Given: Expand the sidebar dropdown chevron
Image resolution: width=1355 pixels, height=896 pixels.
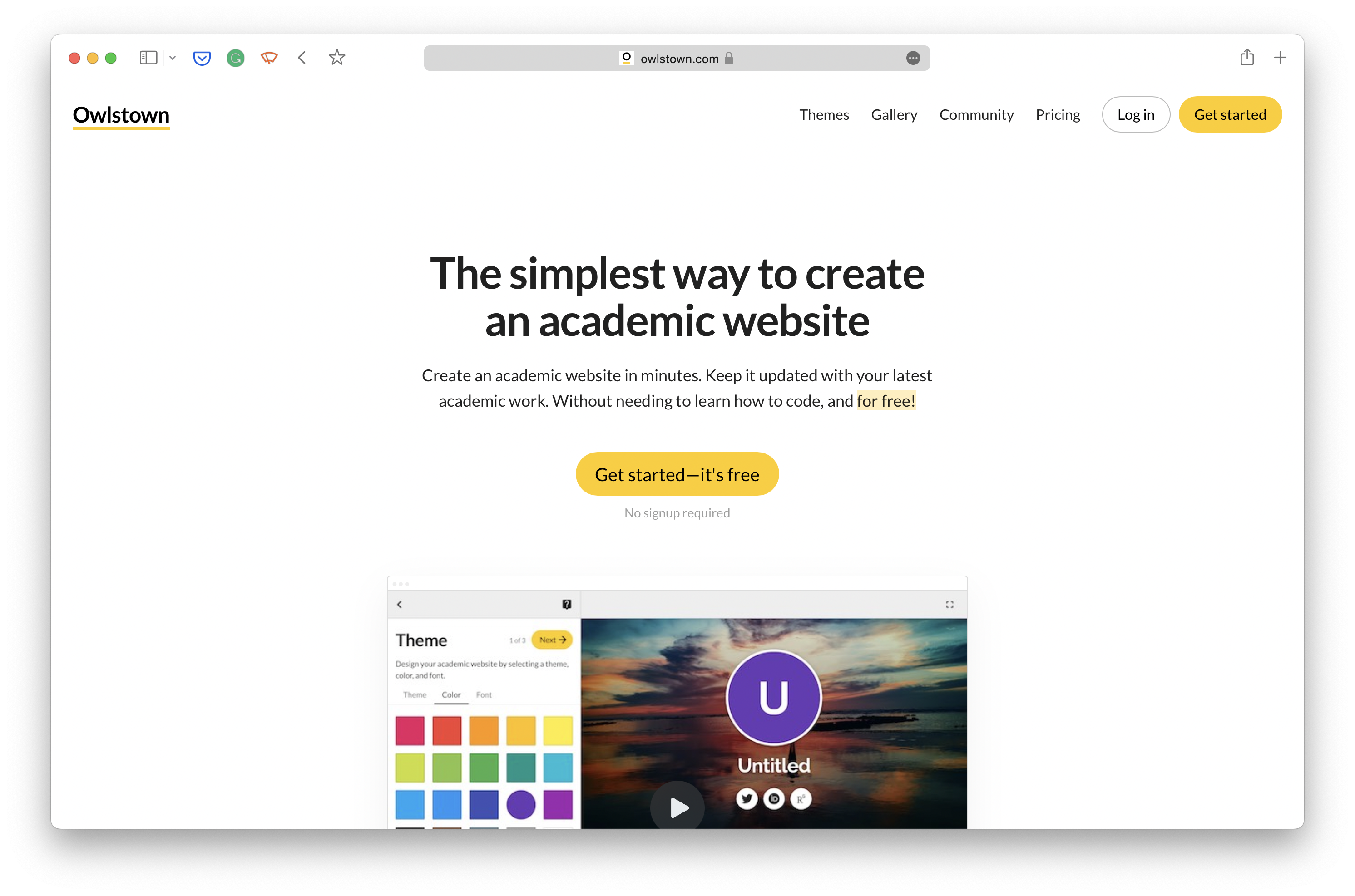Looking at the screenshot, I should click(x=173, y=58).
